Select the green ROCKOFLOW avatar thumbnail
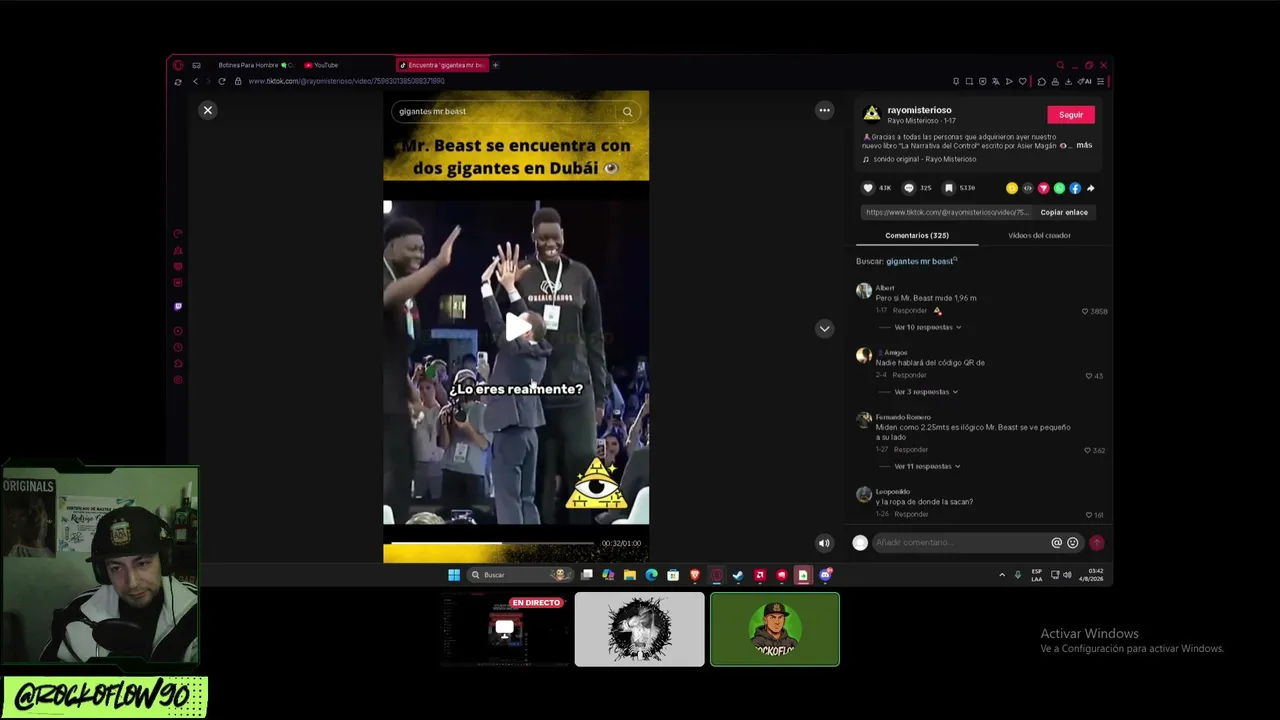Viewport: 1280px width, 720px height. click(x=775, y=629)
